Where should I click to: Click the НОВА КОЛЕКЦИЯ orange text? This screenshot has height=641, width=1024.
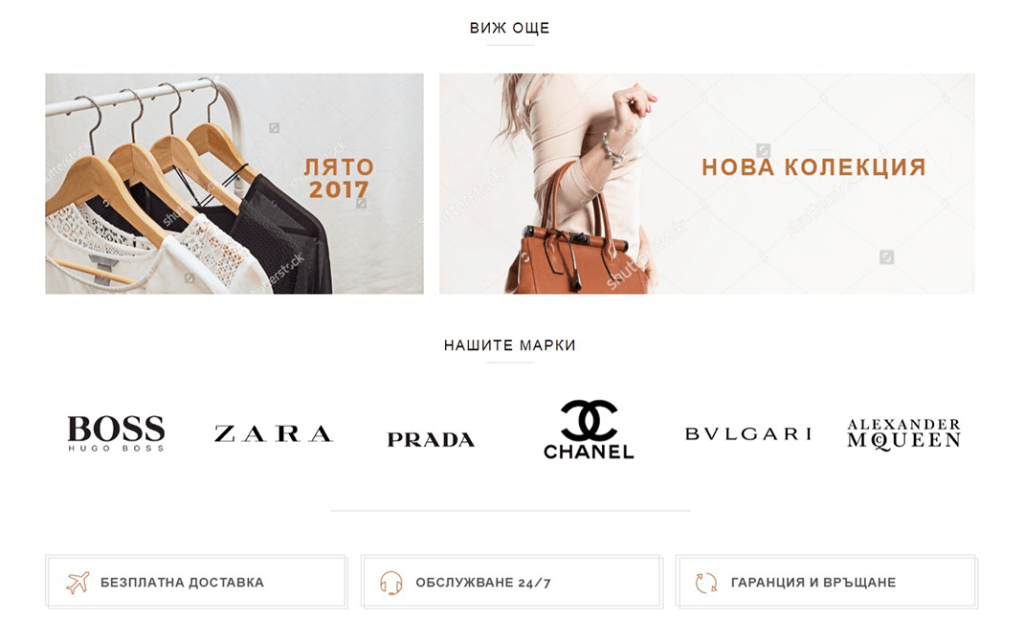tap(814, 167)
